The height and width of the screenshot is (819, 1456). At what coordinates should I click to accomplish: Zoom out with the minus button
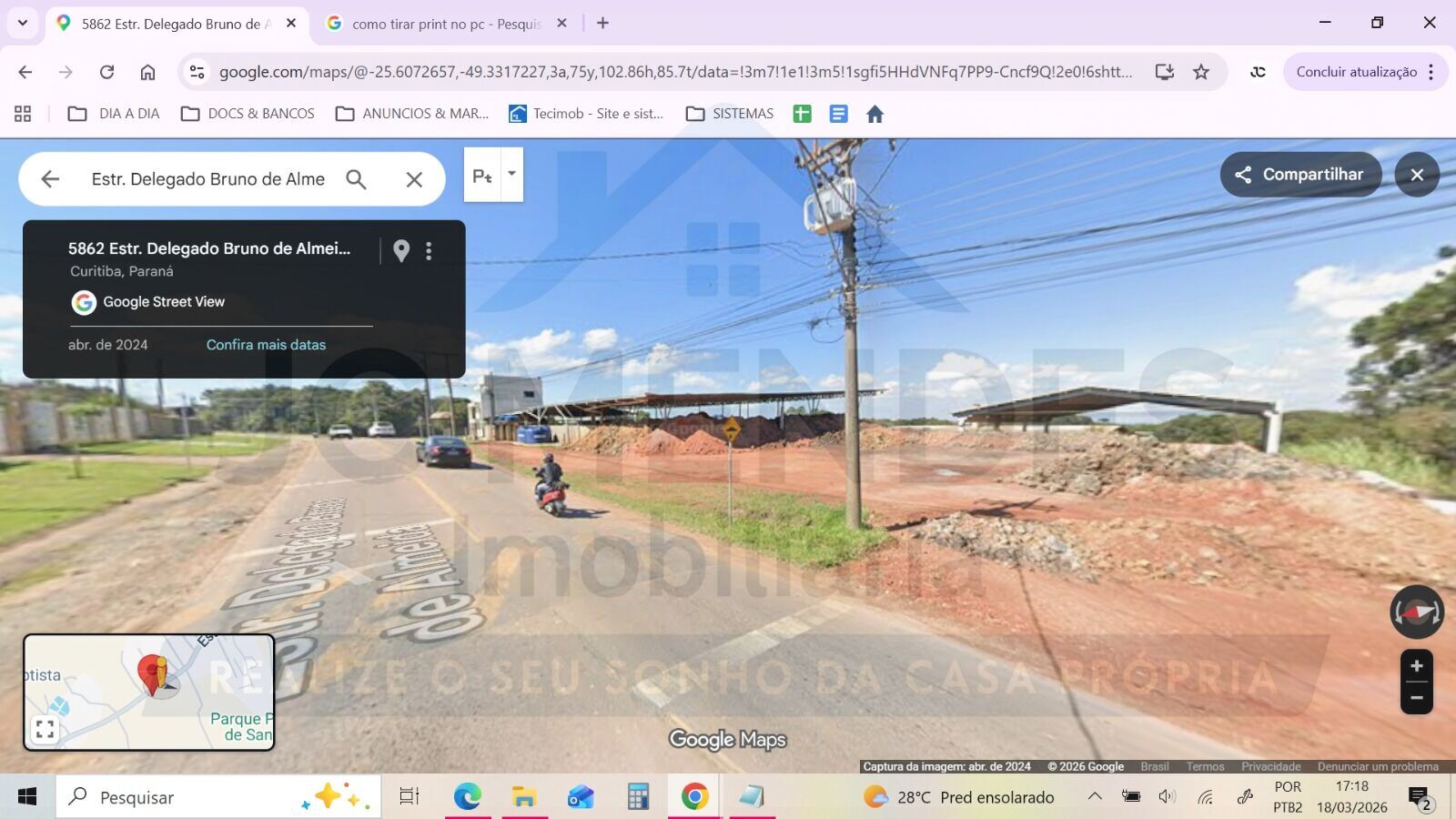point(1416,698)
